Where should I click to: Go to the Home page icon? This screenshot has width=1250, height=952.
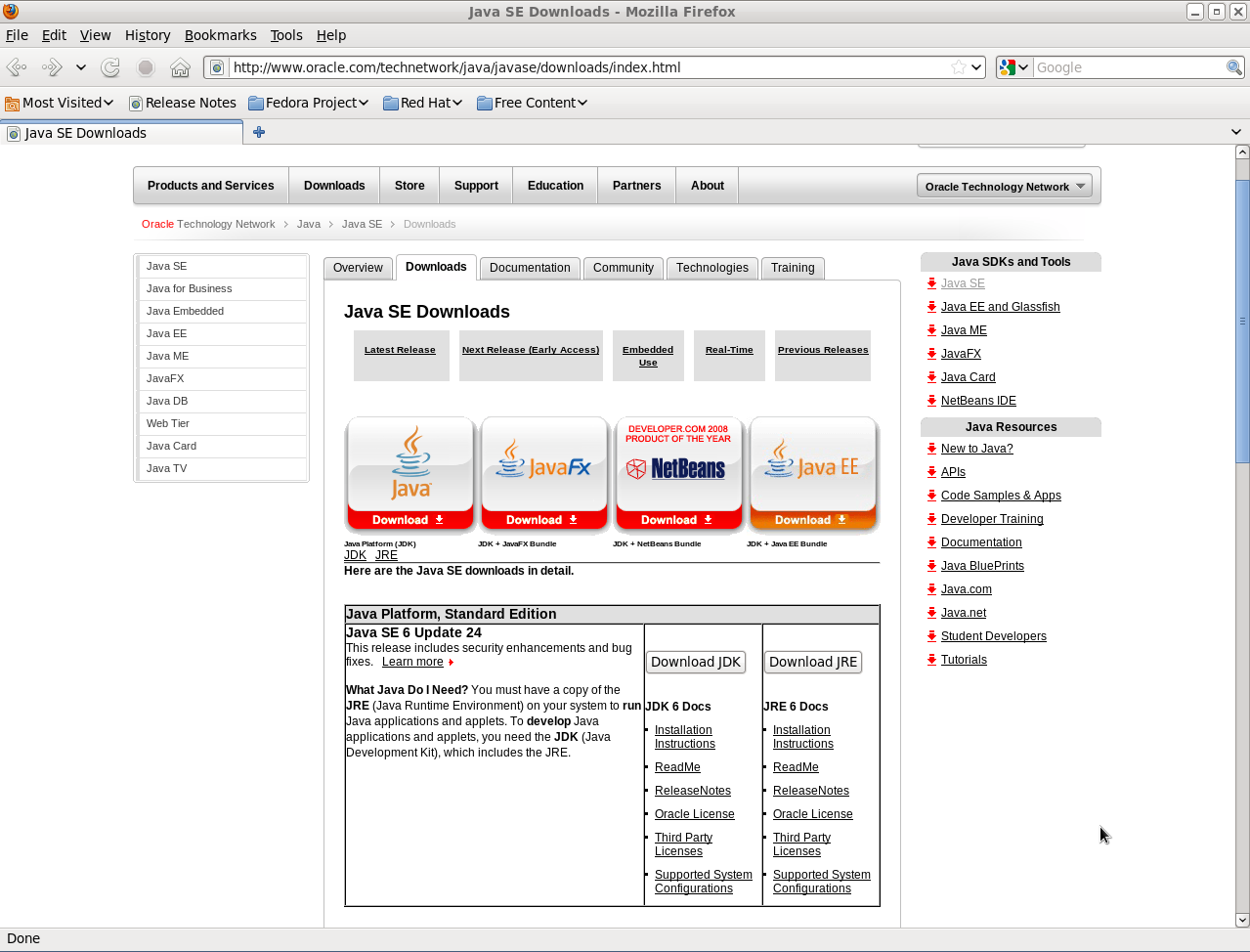180,67
